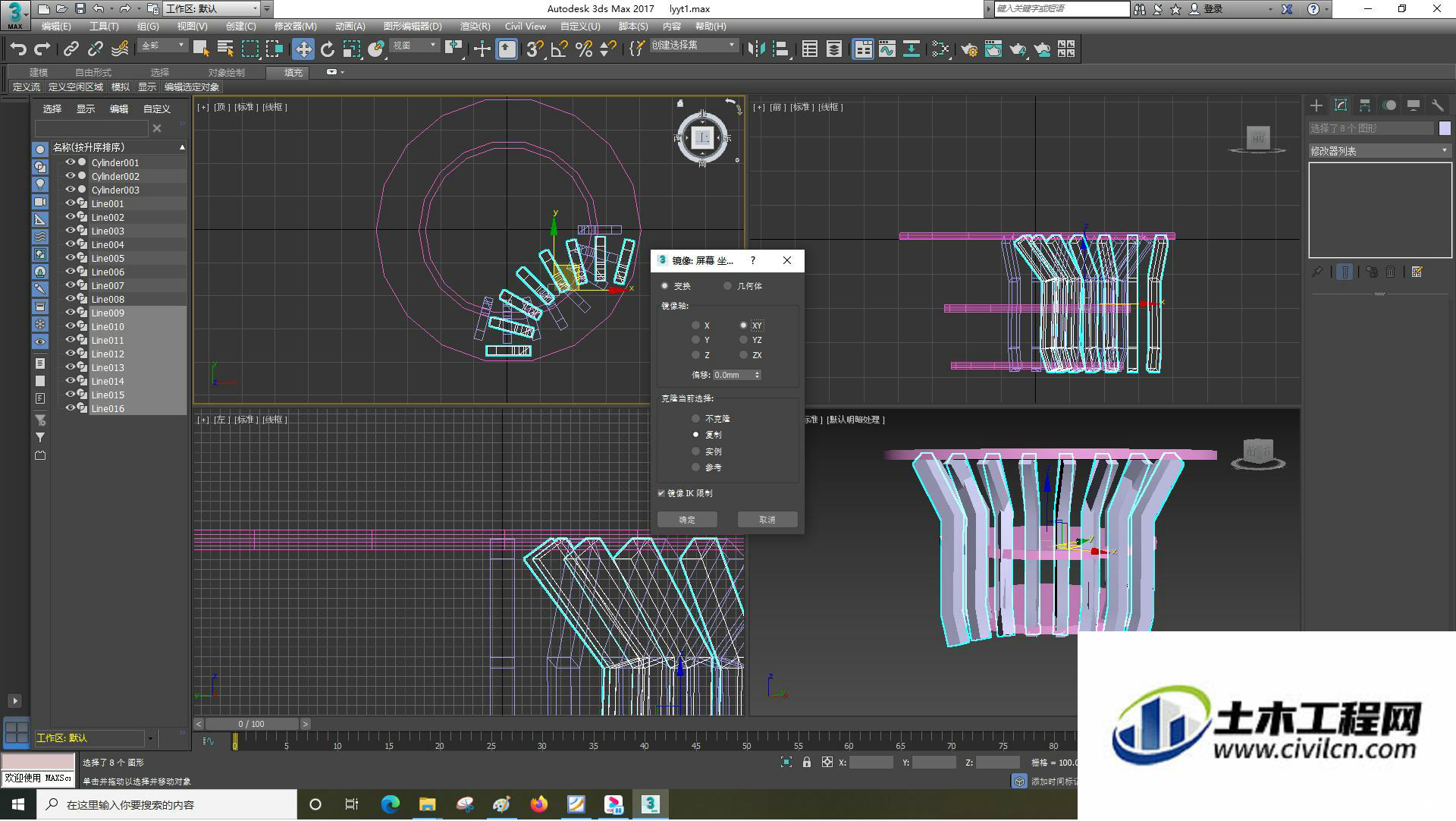Expand the 修改器列表 modifier list dropdown

click(x=1379, y=151)
